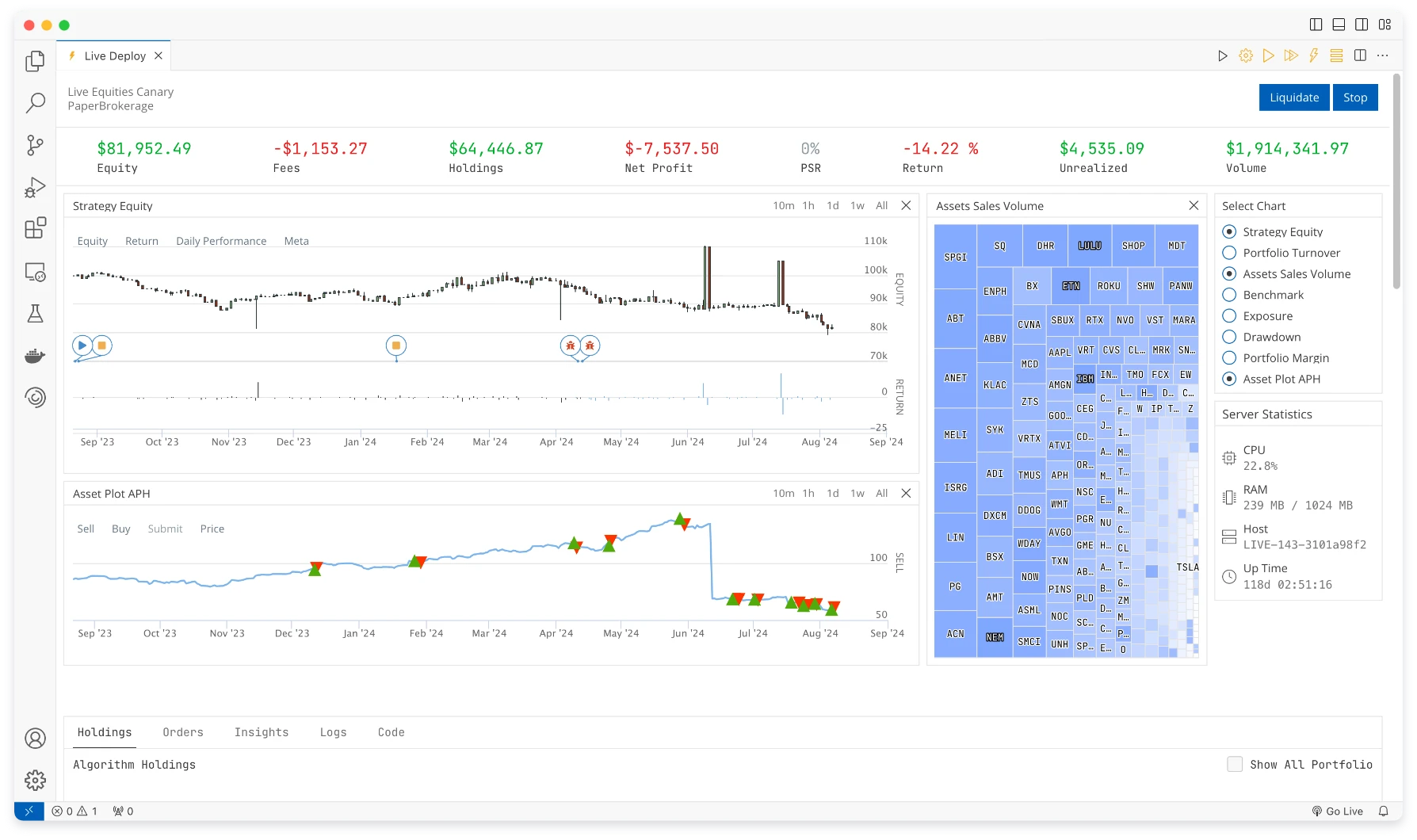
Task: Open the Docker sidebar panel
Action: (x=35, y=356)
